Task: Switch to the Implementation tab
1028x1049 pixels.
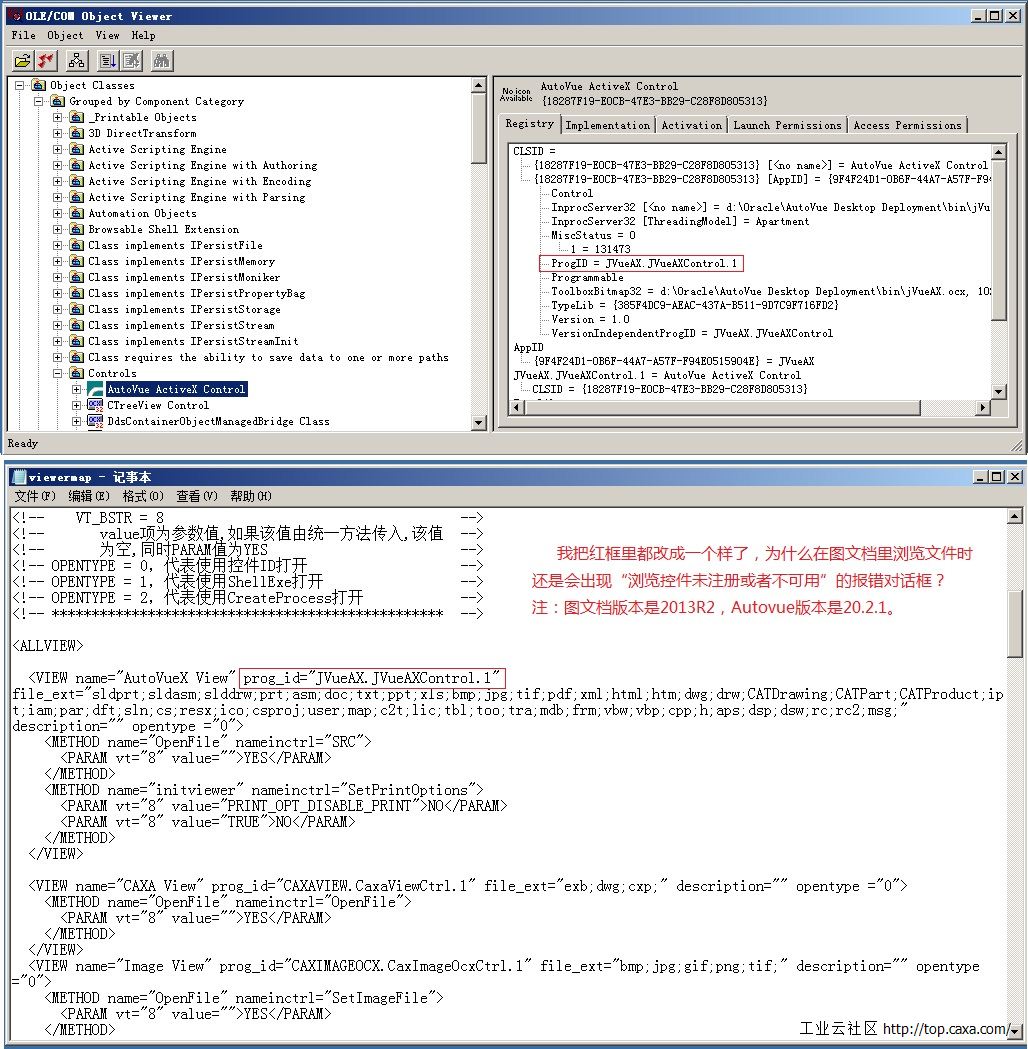Action: [x=608, y=125]
